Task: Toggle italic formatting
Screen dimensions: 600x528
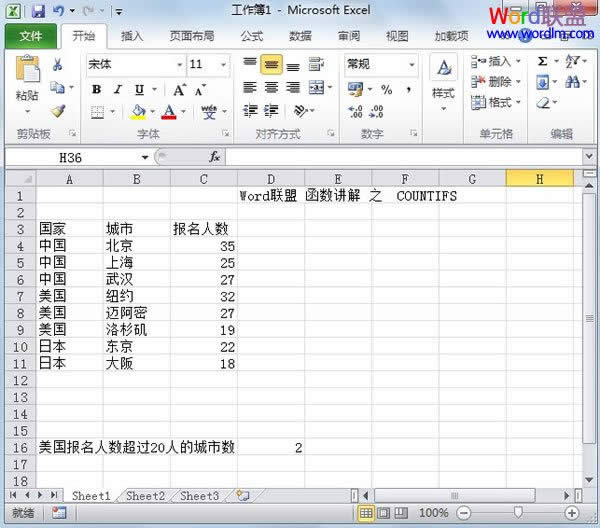Action: (117, 89)
